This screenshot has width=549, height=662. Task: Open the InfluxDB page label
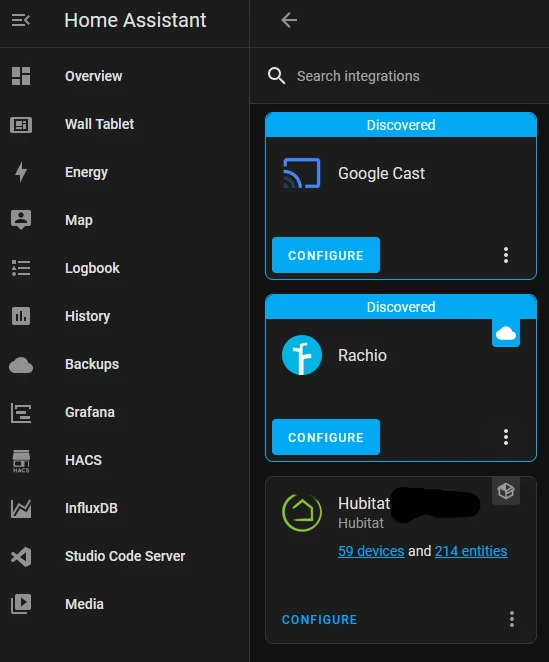(91, 508)
